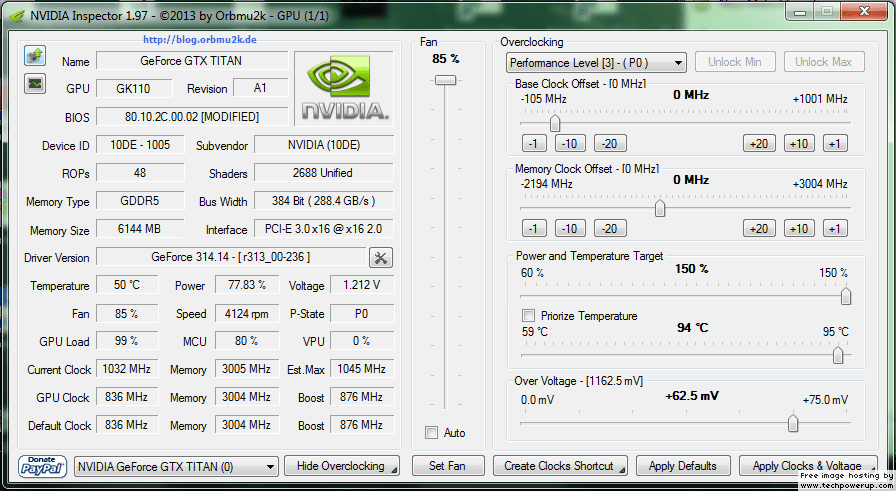Increase Memory Clock Offset by 1 MHz
Screen dimensions: 896x491
click(x=835, y=229)
